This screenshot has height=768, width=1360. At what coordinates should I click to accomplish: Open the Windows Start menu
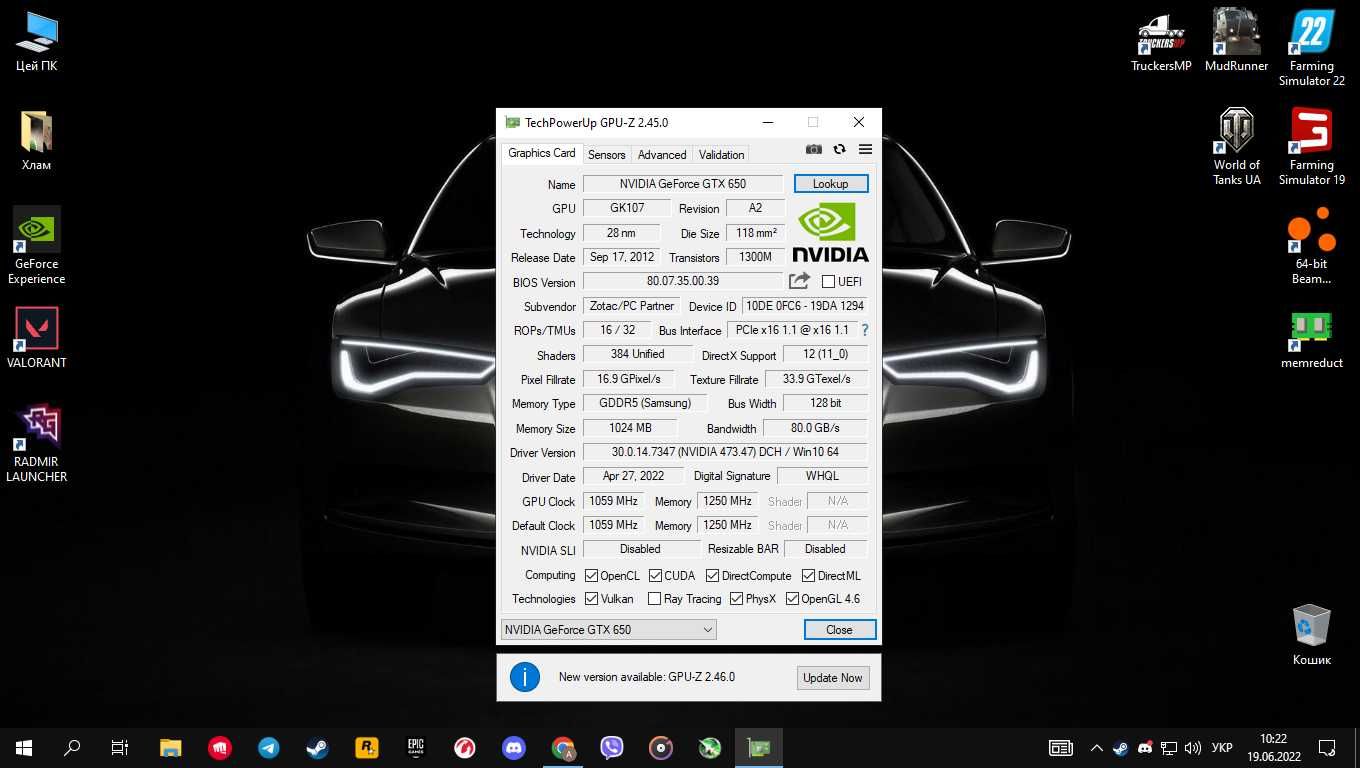click(24, 747)
